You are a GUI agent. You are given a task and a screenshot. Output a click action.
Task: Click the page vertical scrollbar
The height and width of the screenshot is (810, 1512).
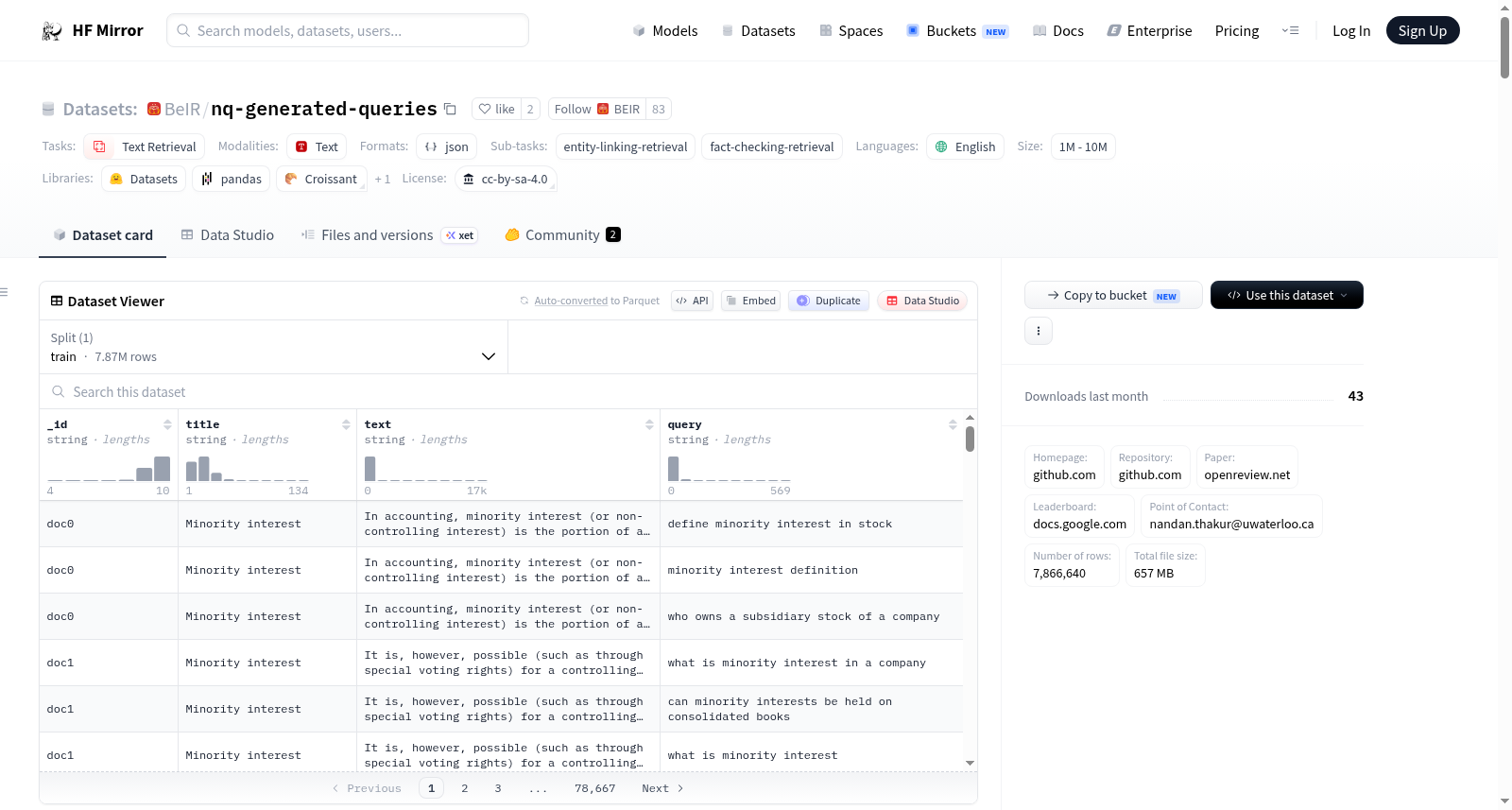[1504, 47]
